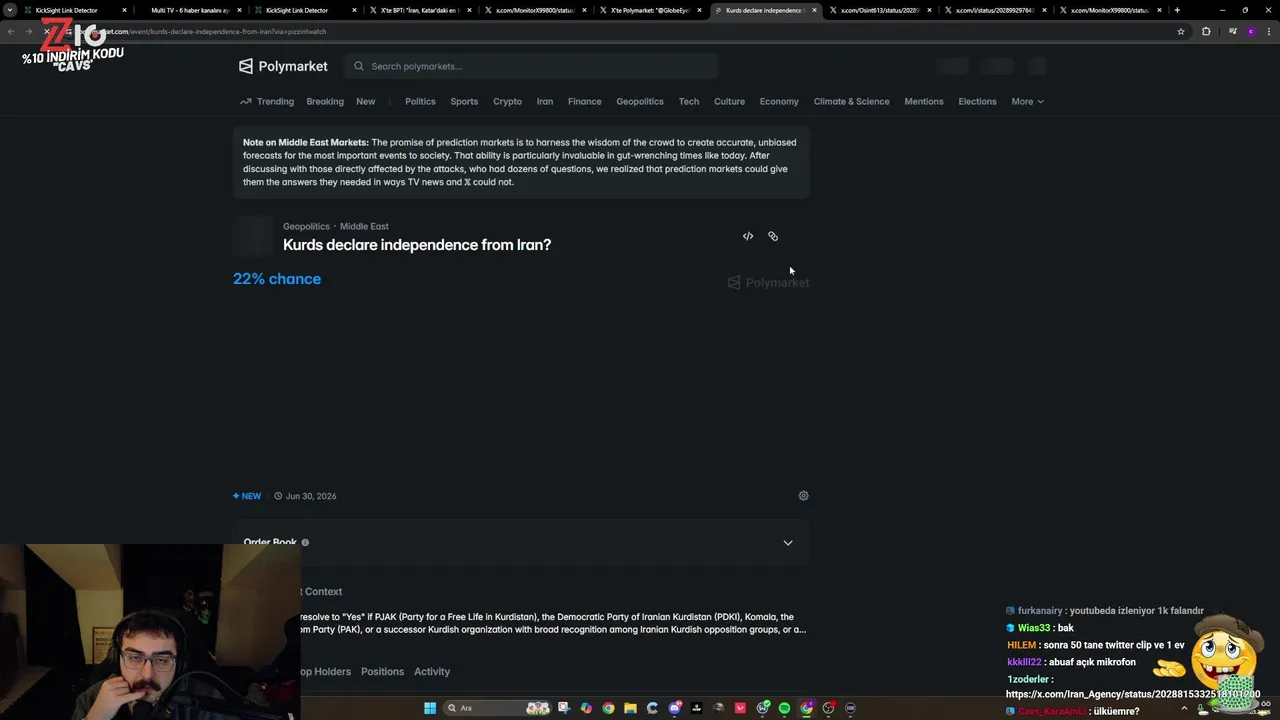Switch to Multi TV browser tab
The height and width of the screenshot is (720, 1280).
click(190, 10)
